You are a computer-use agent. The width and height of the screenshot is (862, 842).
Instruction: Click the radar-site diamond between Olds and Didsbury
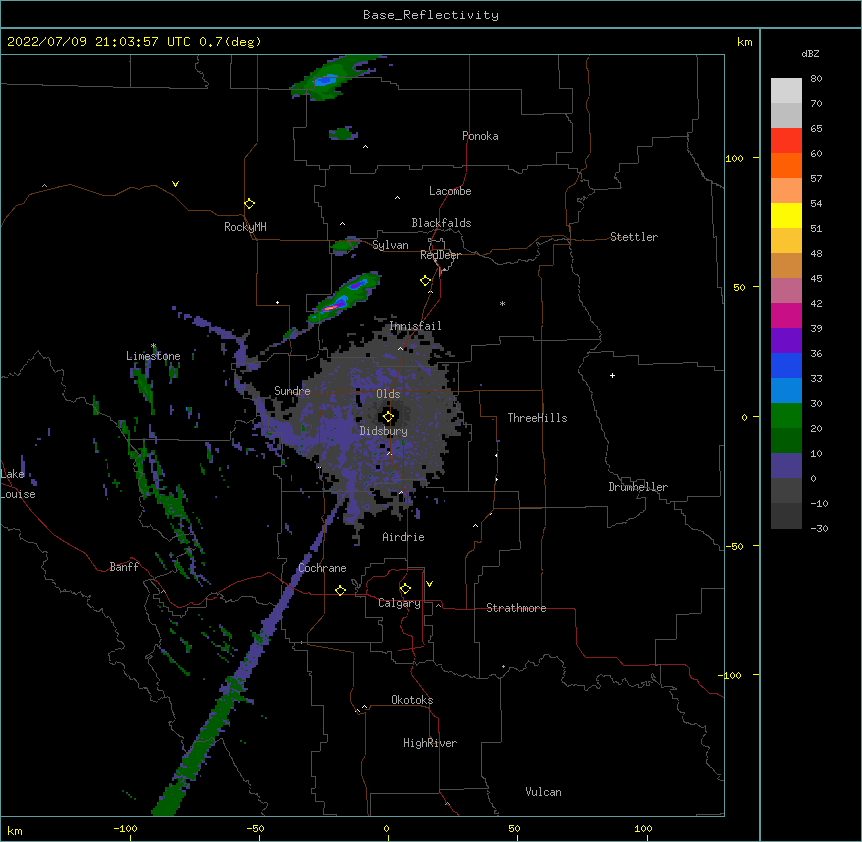(x=388, y=417)
